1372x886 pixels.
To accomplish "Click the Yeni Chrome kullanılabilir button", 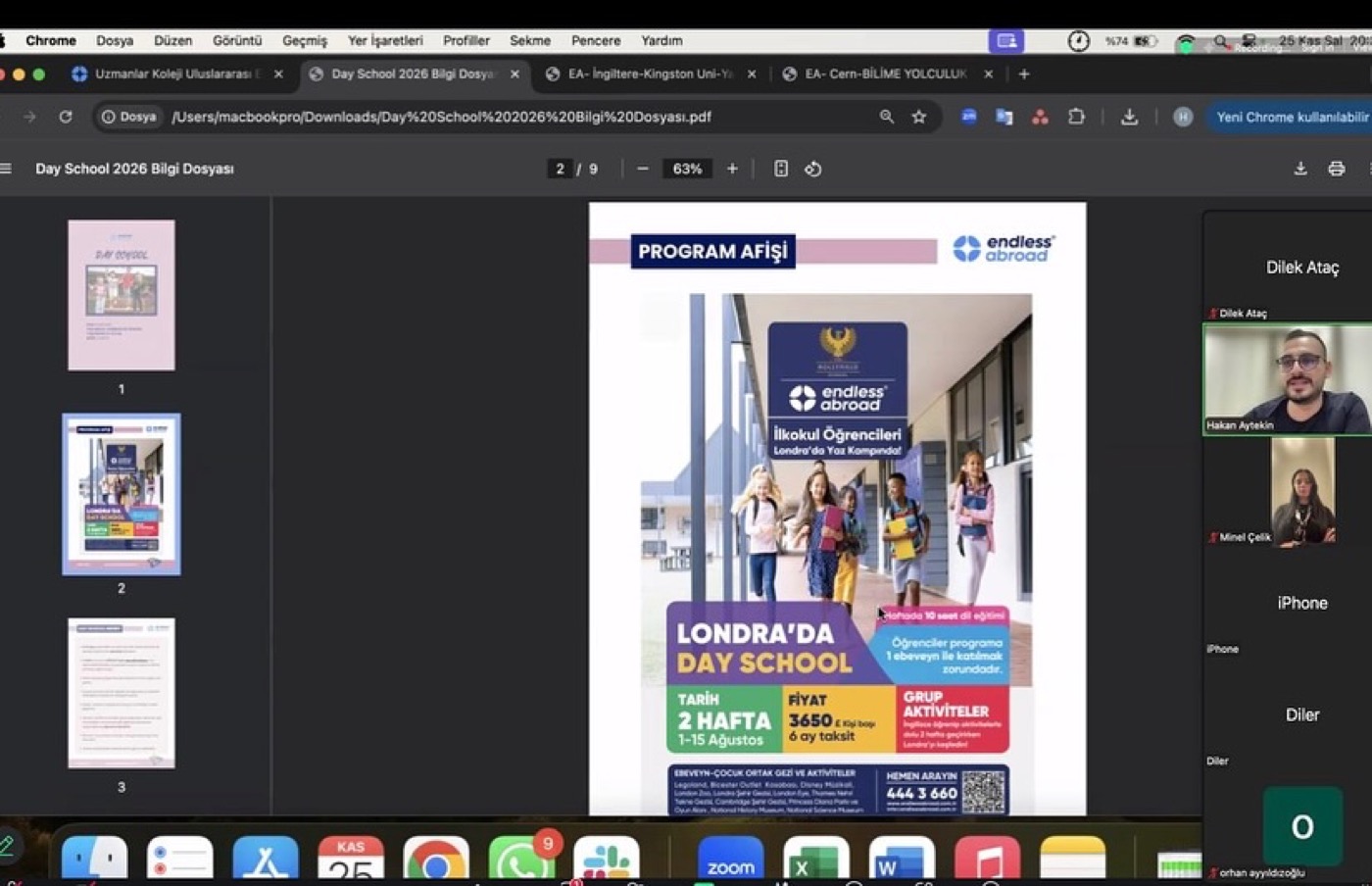I will coord(1289,117).
